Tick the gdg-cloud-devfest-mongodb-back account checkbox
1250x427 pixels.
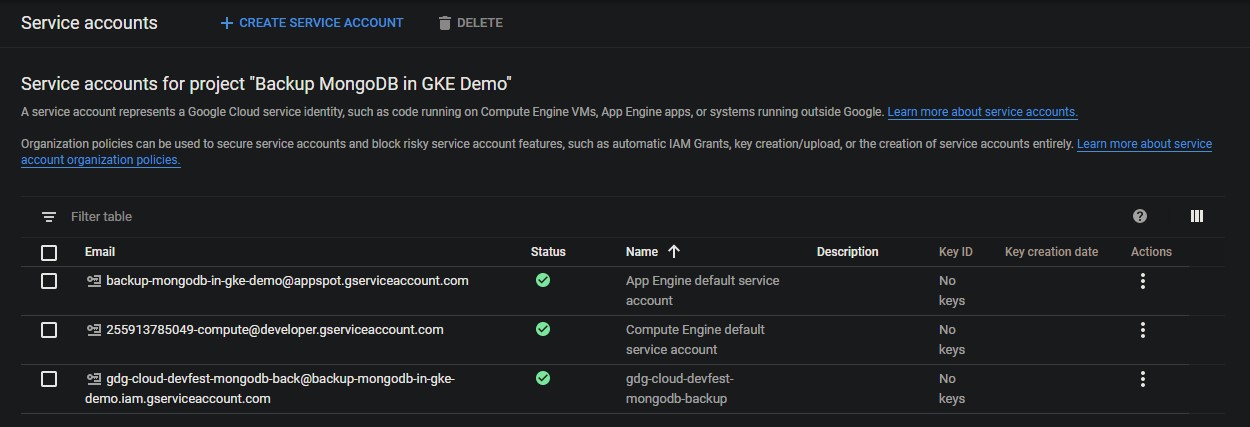(49, 379)
